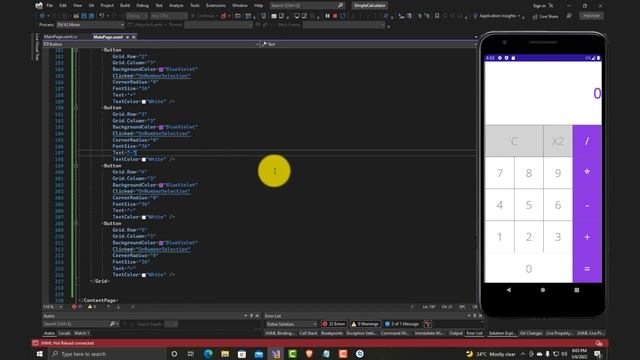
Task: Click the Windows taskbar search box
Action: [108, 354]
